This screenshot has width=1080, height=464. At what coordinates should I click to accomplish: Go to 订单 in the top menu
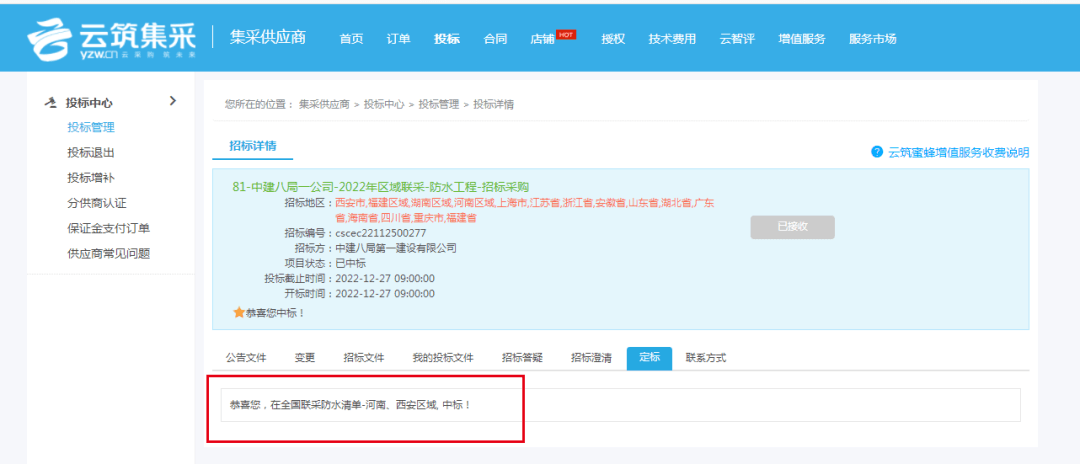pos(398,39)
